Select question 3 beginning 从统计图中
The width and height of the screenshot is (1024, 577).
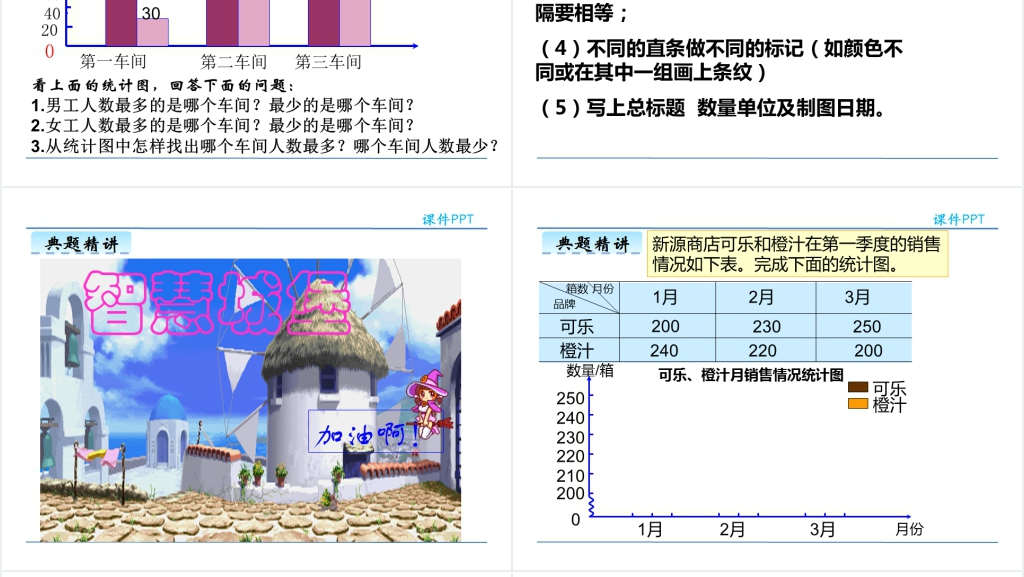pos(264,146)
